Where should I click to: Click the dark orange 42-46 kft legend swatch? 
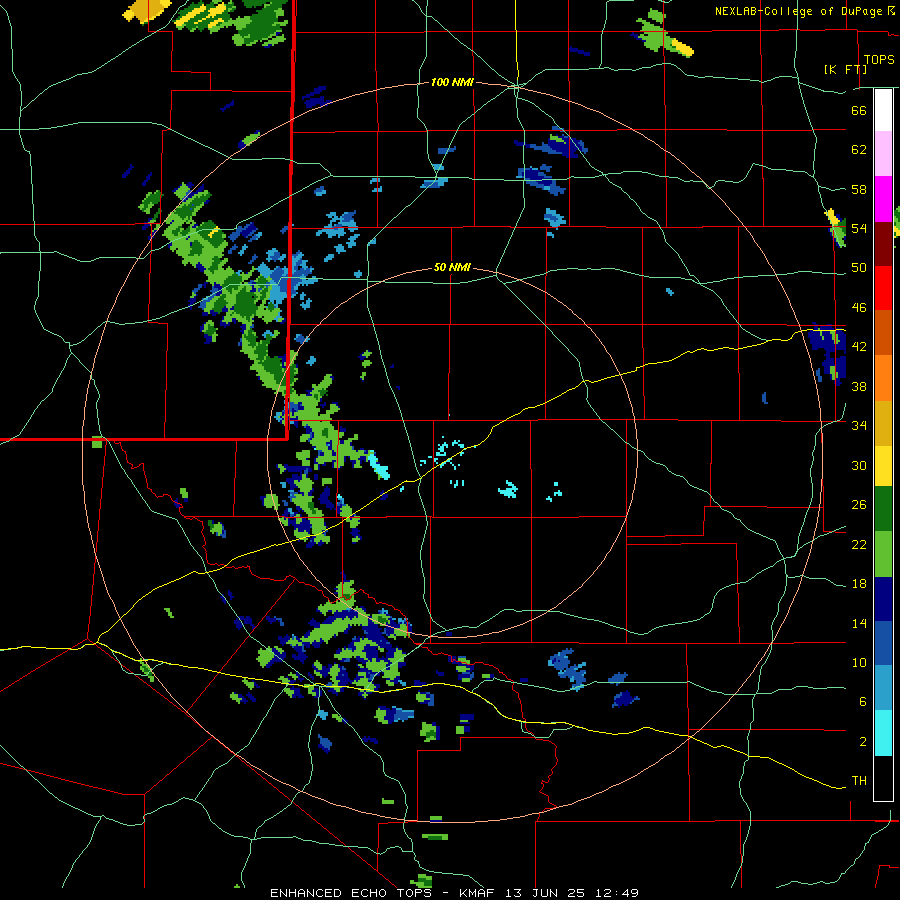click(x=883, y=333)
